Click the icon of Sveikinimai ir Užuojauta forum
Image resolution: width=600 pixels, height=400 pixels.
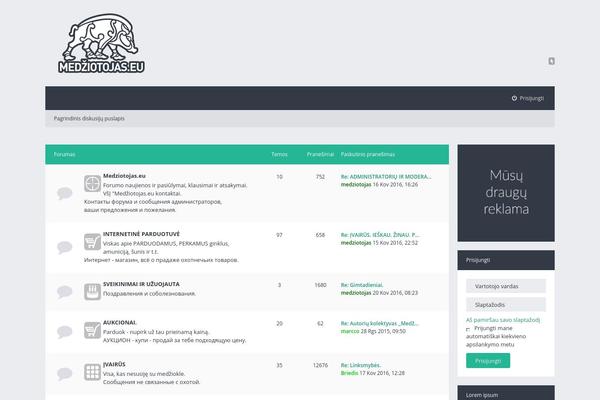pos(92,292)
